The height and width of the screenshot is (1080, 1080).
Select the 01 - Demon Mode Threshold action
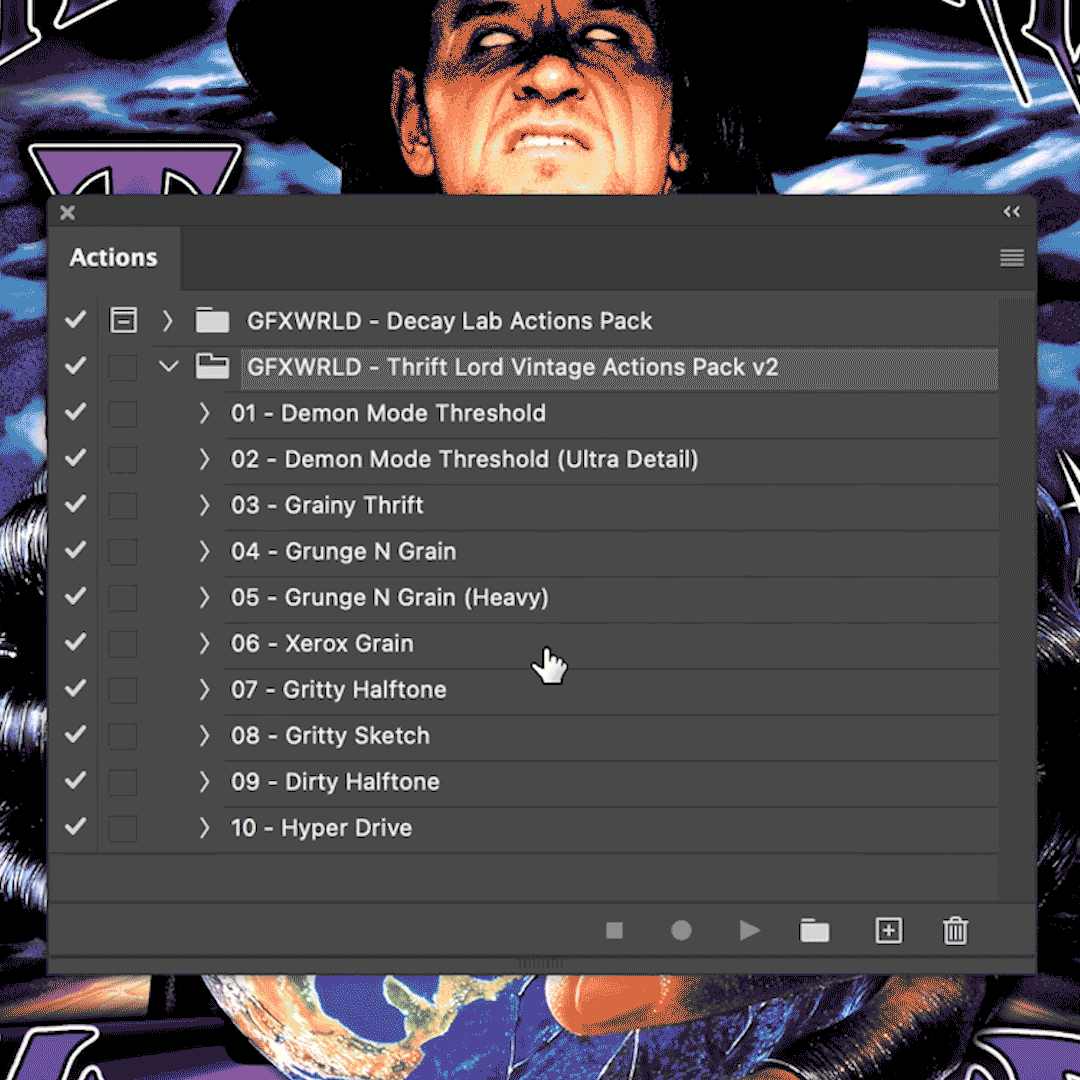pos(388,414)
